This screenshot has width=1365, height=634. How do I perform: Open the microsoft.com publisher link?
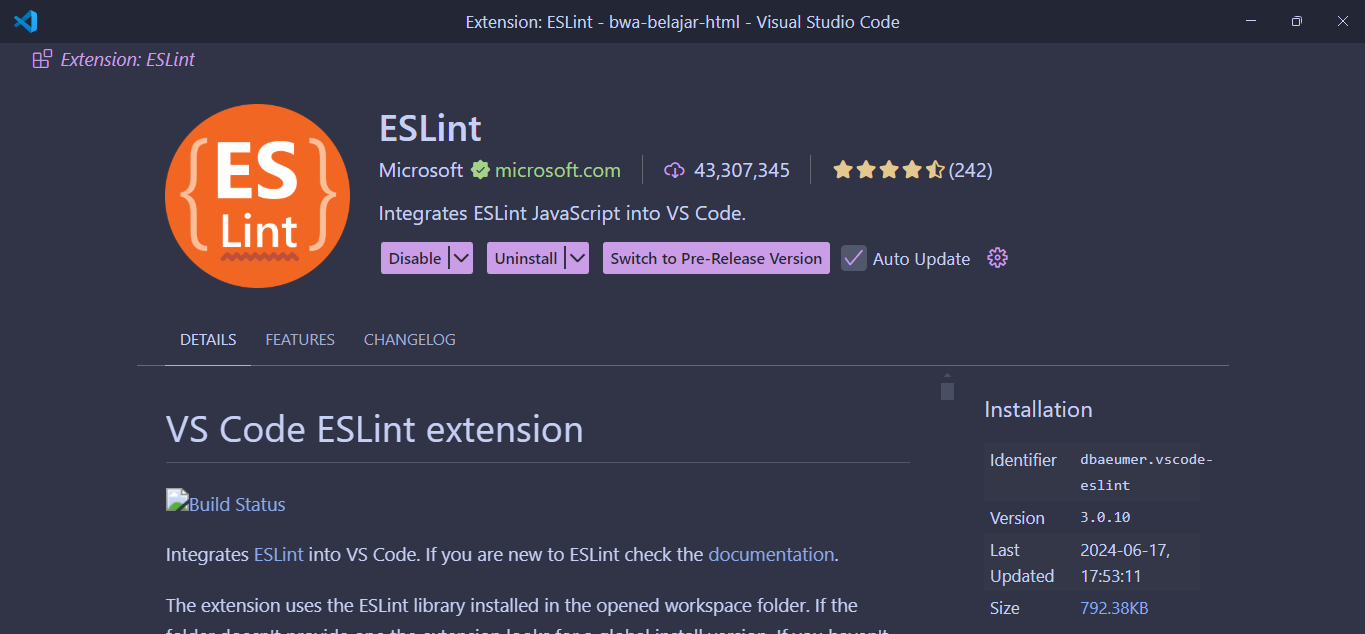[558, 170]
